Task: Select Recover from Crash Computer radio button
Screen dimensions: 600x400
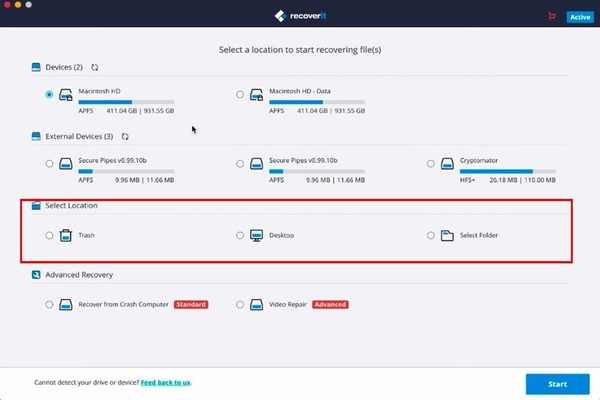Action: coord(49,305)
